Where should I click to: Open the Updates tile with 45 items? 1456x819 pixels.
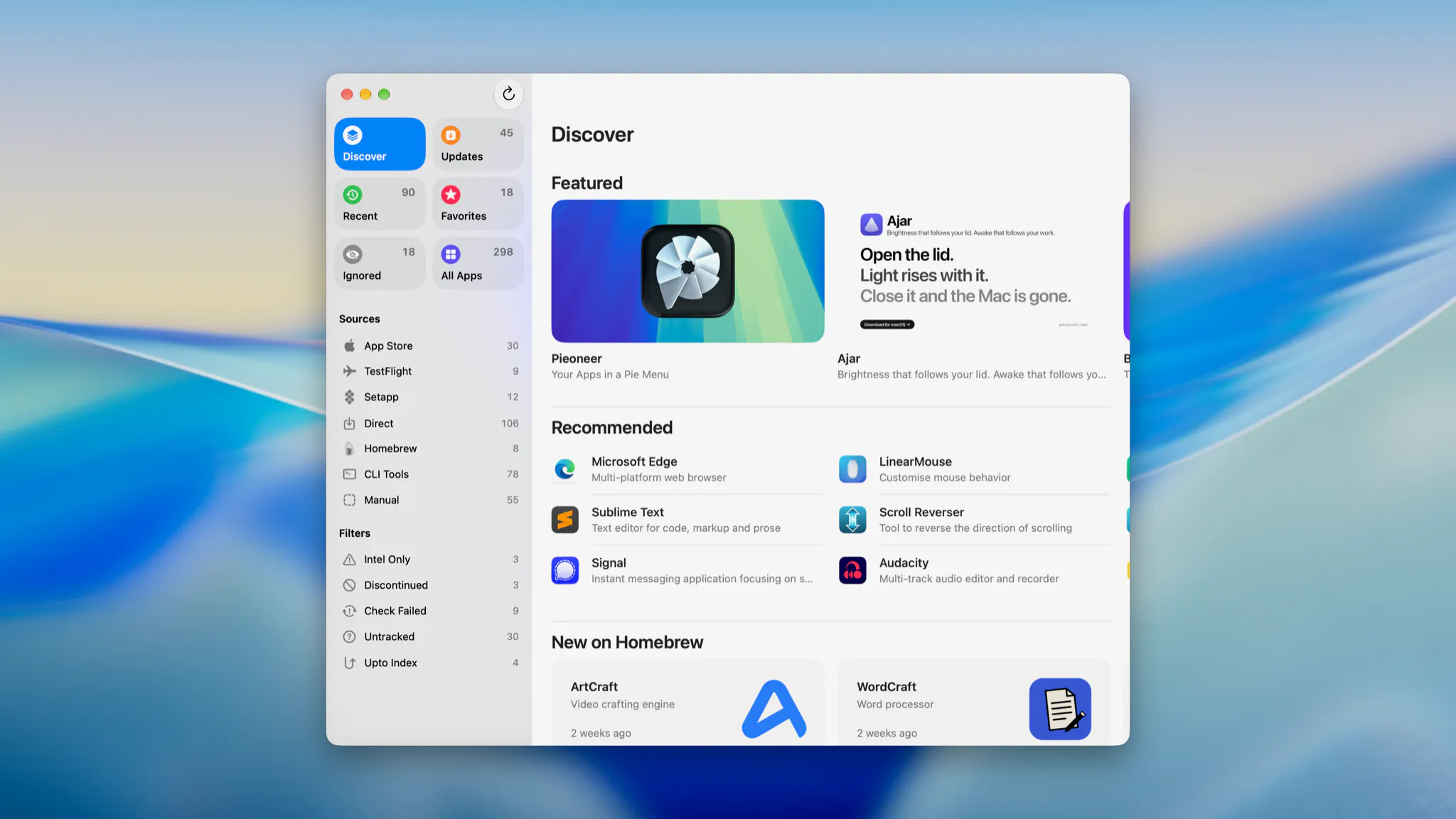(x=478, y=144)
